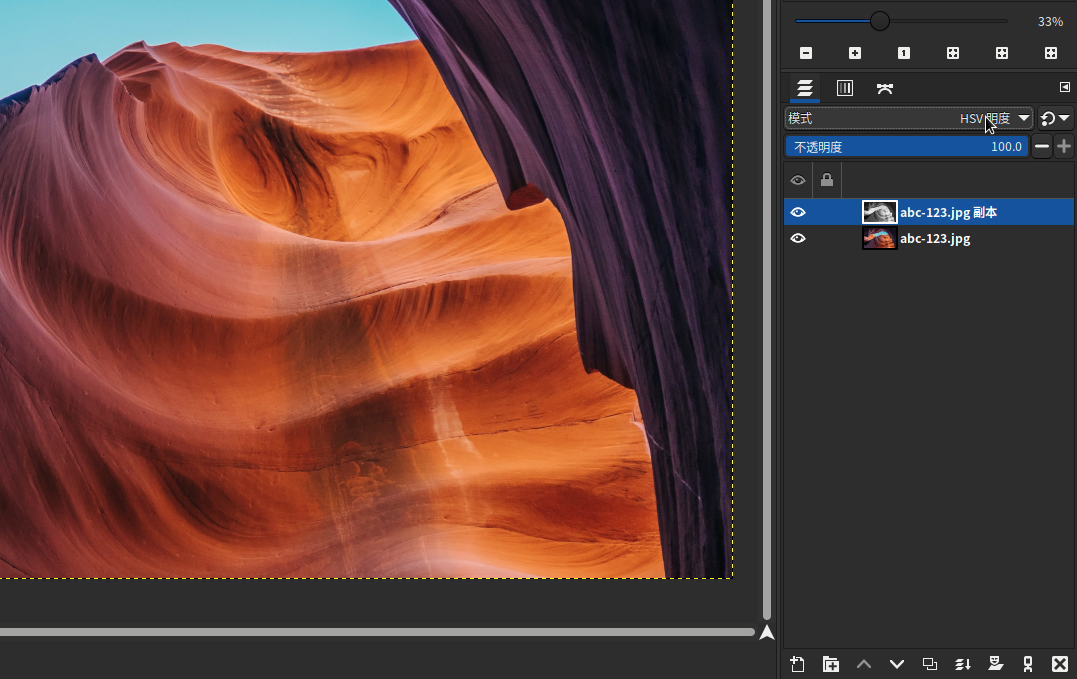Open the dock tab configuration menu
Image resolution: width=1077 pixels, height=679 pixels.
pyautogui.click(x=1064, y=88)
